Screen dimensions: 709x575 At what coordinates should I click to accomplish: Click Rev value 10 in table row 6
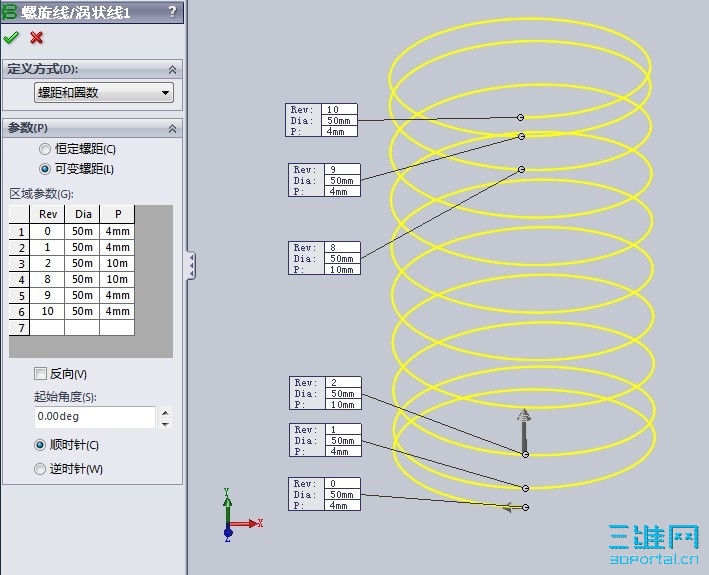coord(47,311)
